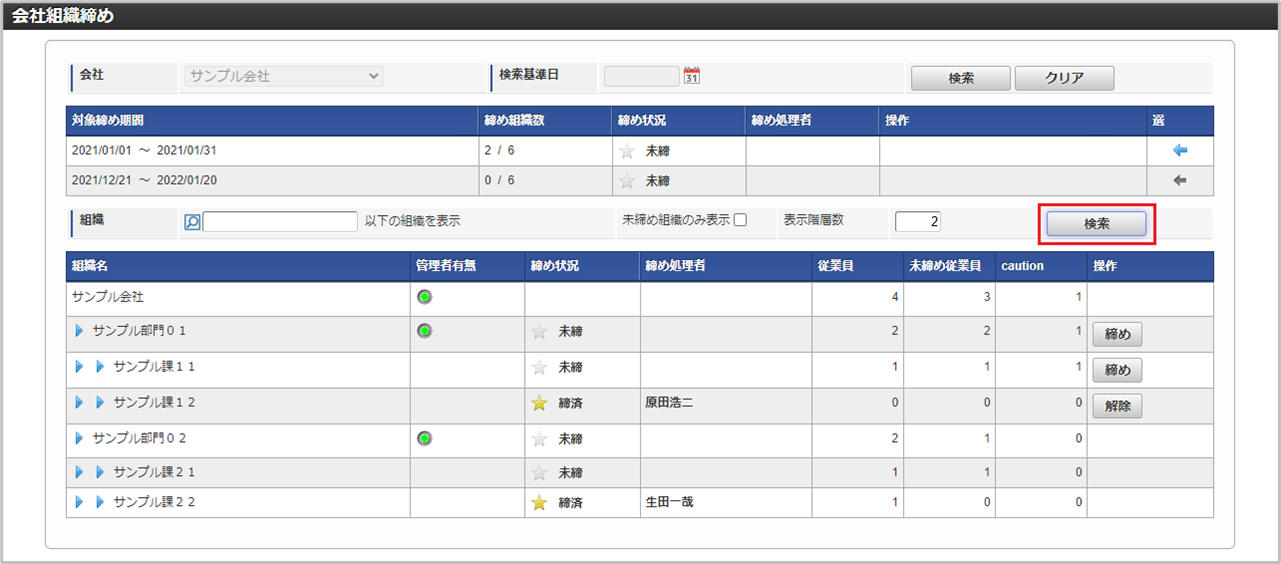1281x564 pixels.
Task: Click 締め button for サンプル課１１
Action: (x=1117, y=371)
